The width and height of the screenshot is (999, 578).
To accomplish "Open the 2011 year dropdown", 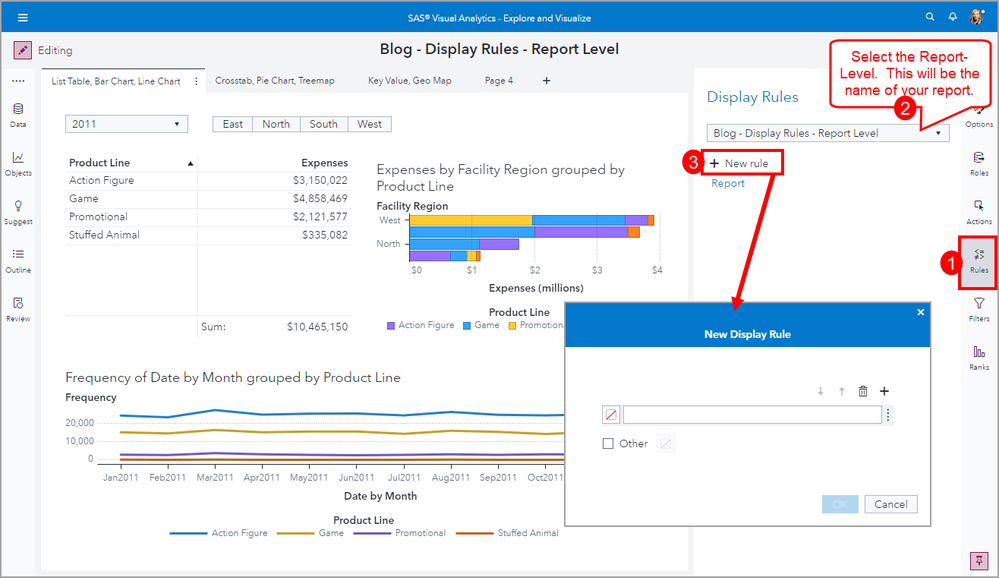I will point(127,124).
